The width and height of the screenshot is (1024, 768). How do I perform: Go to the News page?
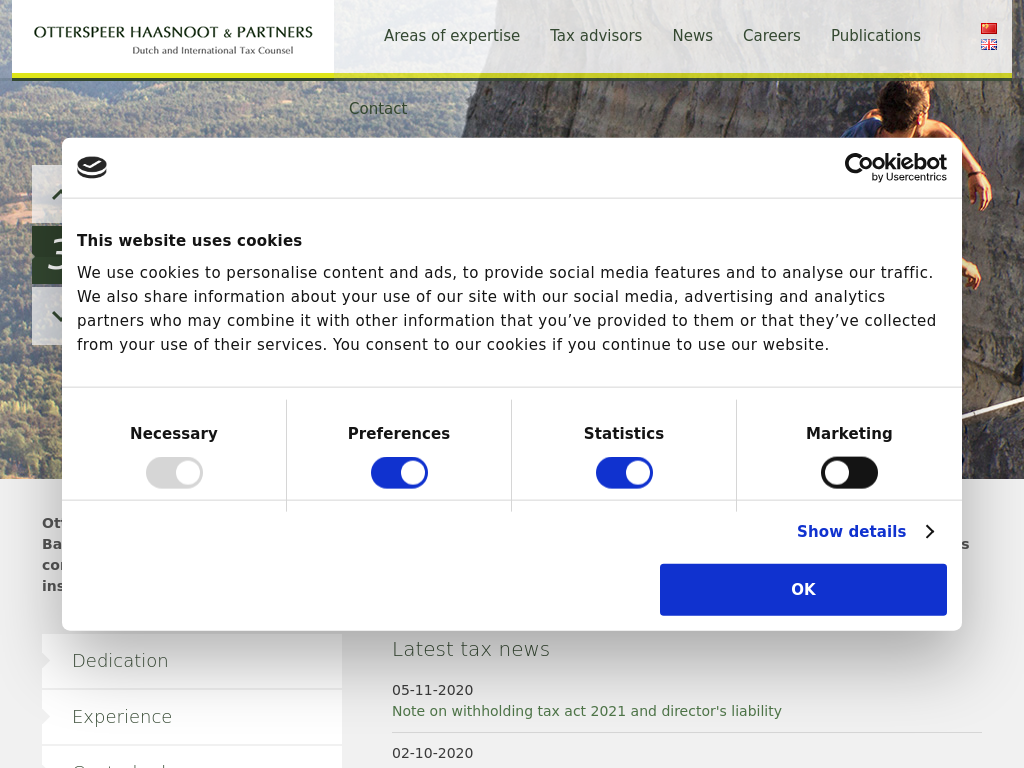pos(692,36)
